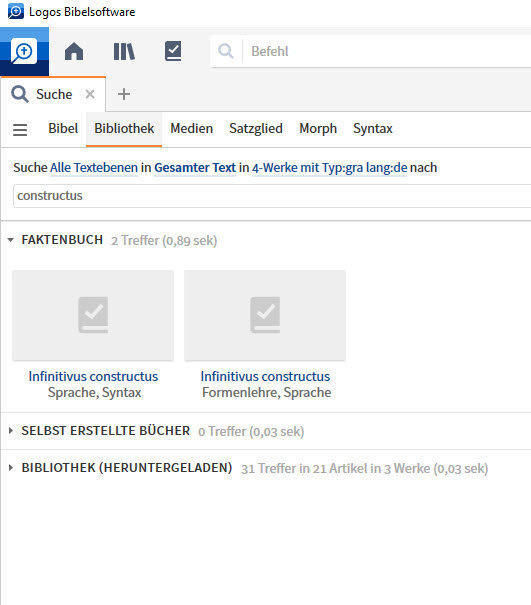Open the Library books icon
531x605 pixels.
pos(124,51)
